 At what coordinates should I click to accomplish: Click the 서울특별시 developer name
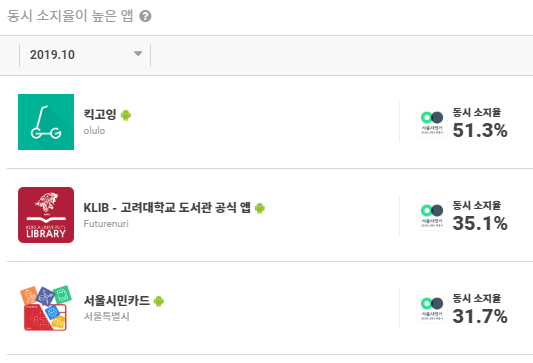106,317
